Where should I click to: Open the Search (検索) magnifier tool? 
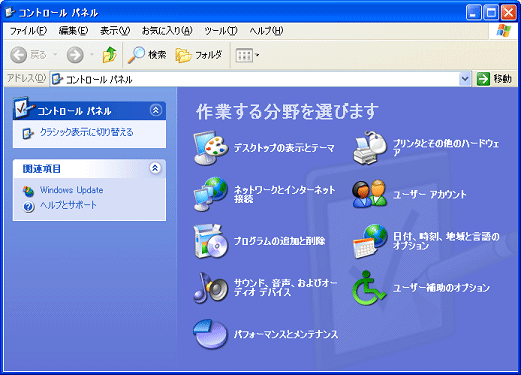coord(147,55)
